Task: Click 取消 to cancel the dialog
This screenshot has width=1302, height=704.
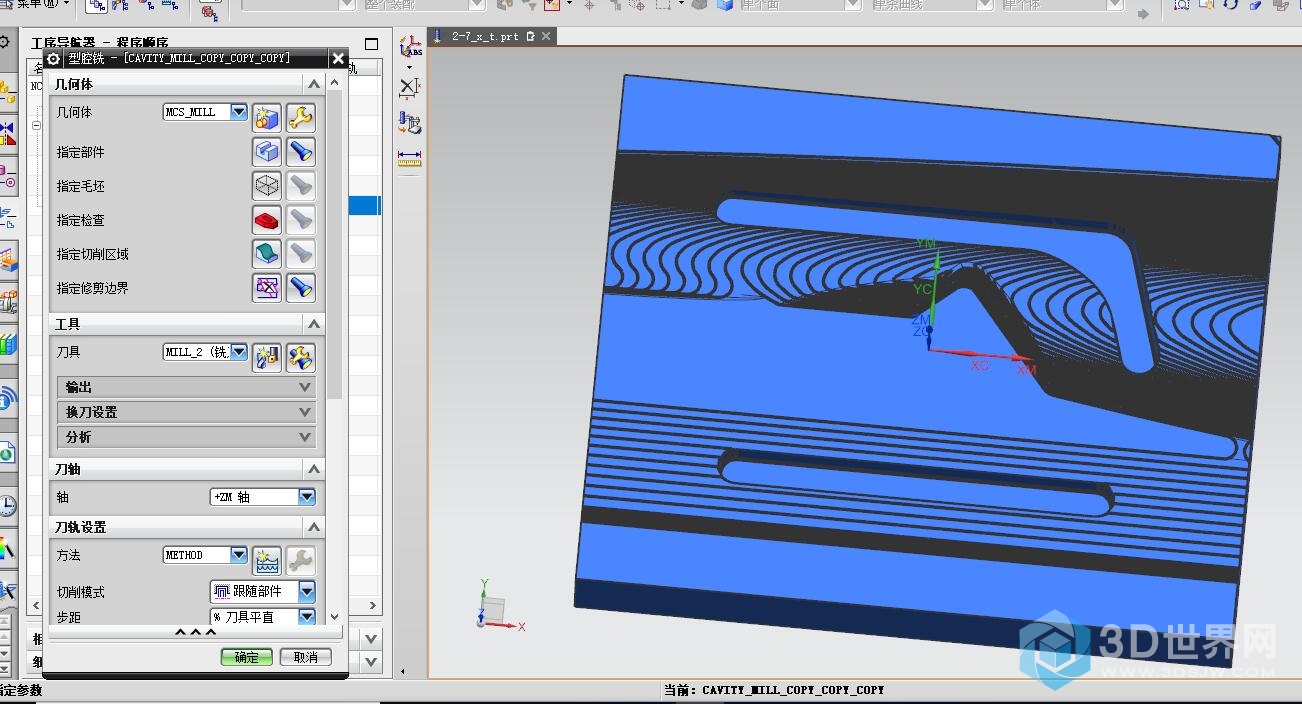Action: click(306, 657)
